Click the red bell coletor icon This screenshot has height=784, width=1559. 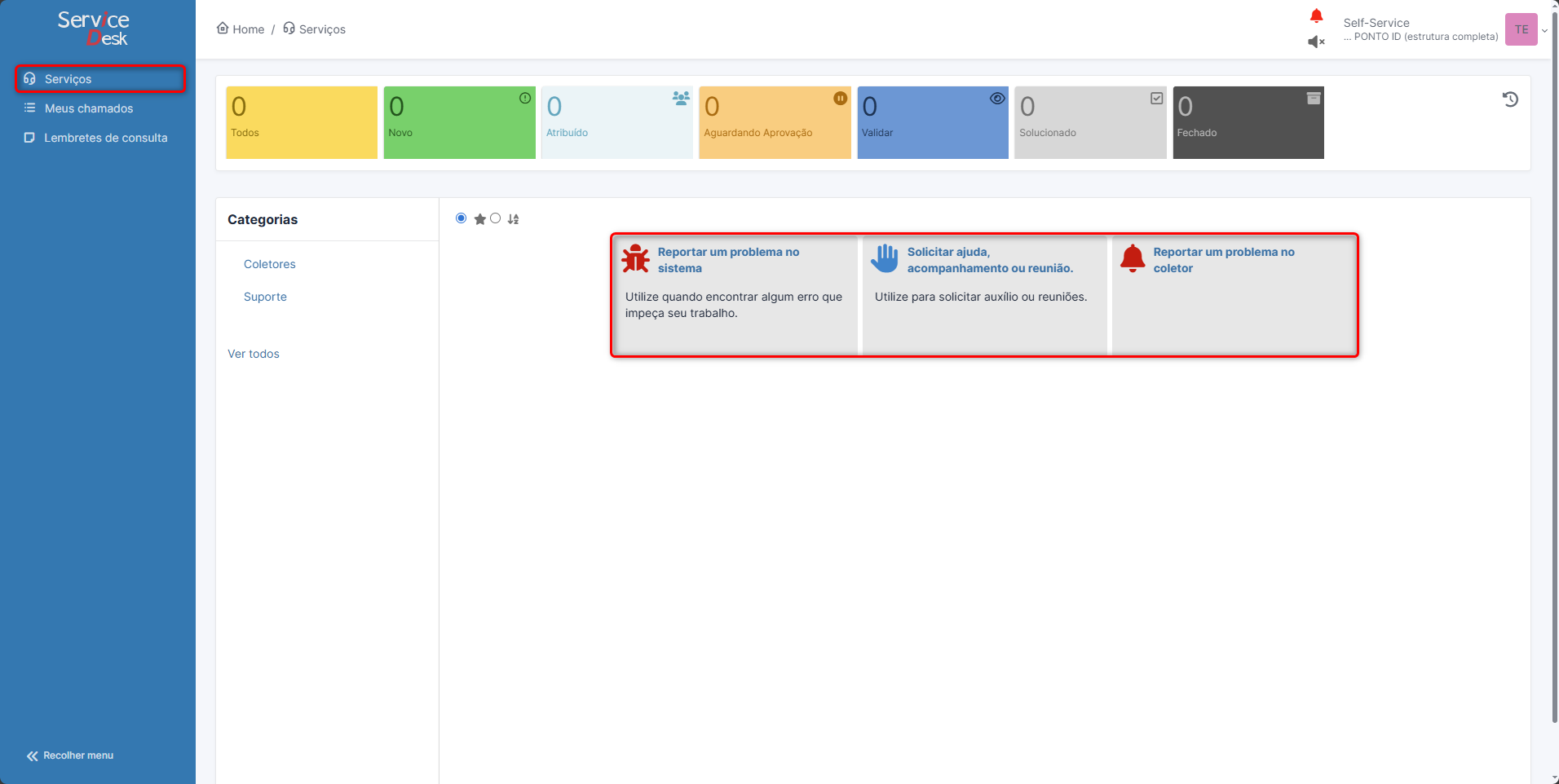pyautogui.click(x=1133, y=258)
